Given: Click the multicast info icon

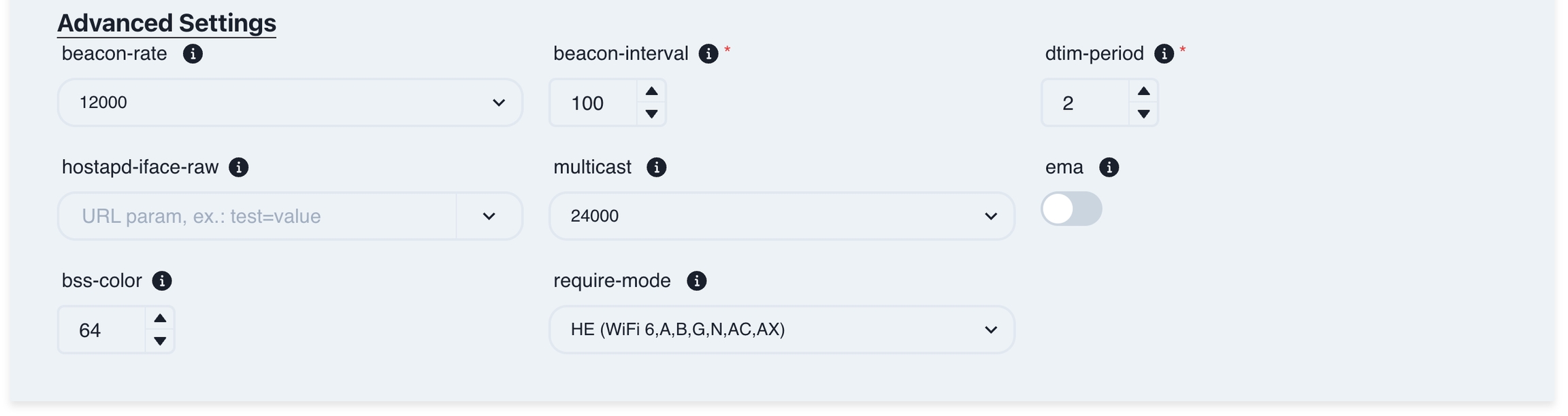Looking at the screenshot, I should 656,167.
